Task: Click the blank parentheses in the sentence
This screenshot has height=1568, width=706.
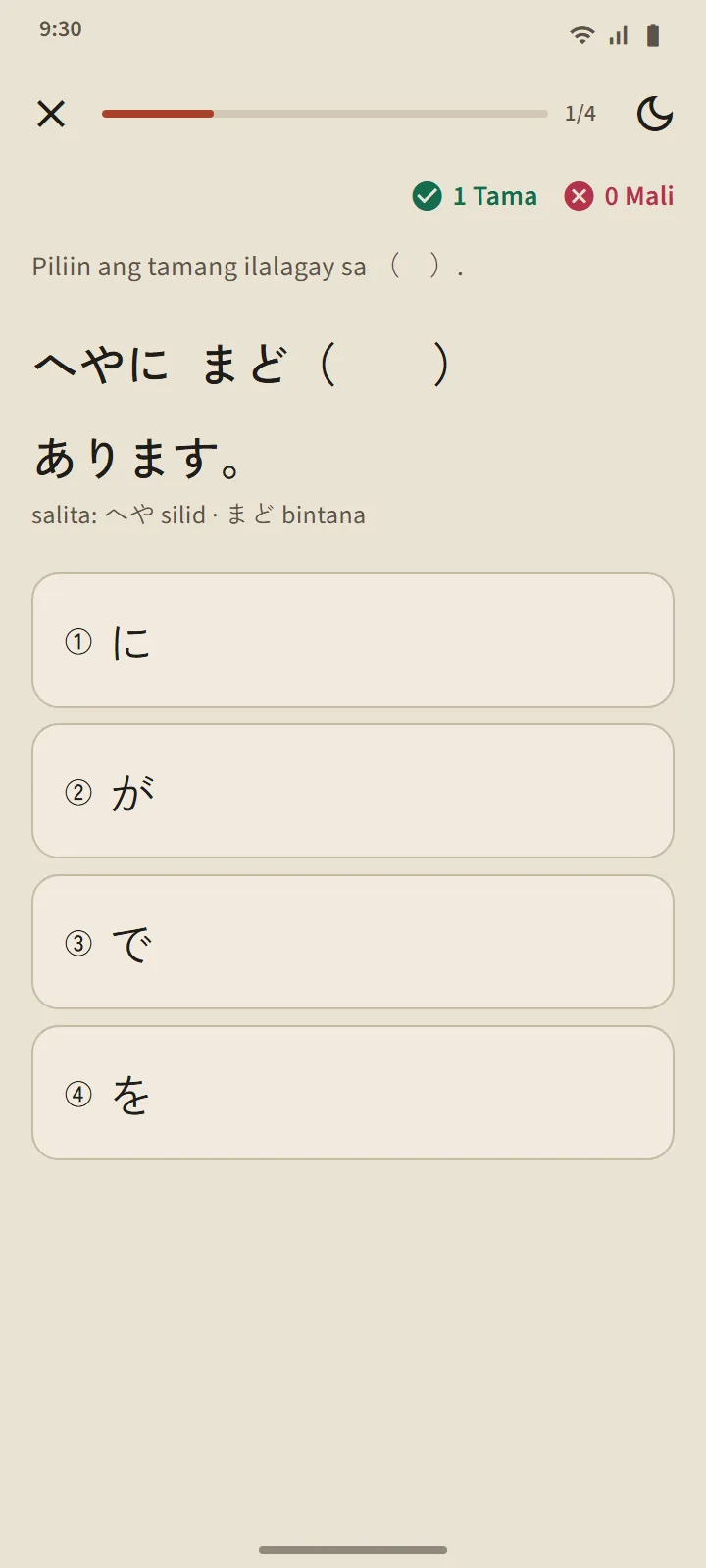Action: coord(385,365)
